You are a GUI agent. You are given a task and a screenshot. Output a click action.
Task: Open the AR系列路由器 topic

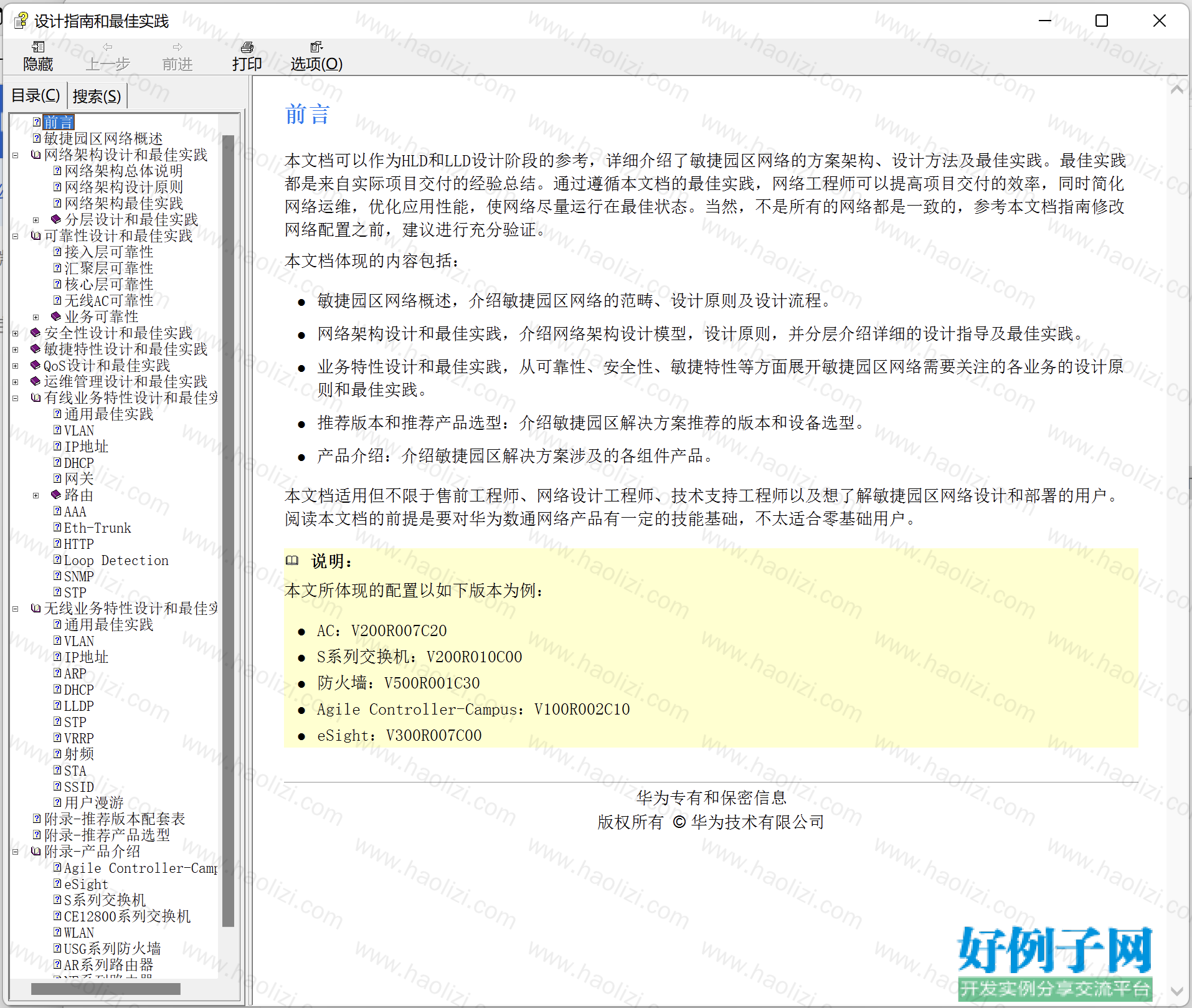point(109,965)
